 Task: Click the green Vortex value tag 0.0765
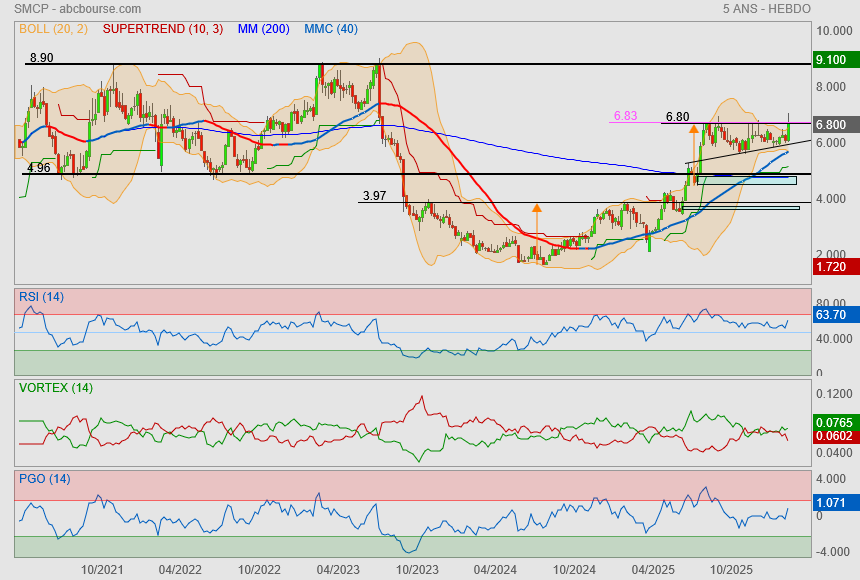click(834, 423)
